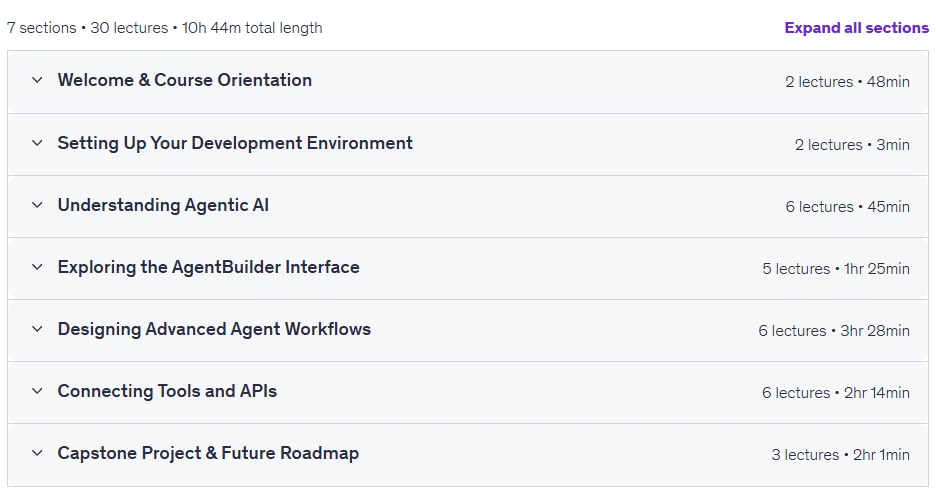936x494 pixels.
Task: Click chevron beside Connecting Tools and APIs
Action: [x=37, y=391]
